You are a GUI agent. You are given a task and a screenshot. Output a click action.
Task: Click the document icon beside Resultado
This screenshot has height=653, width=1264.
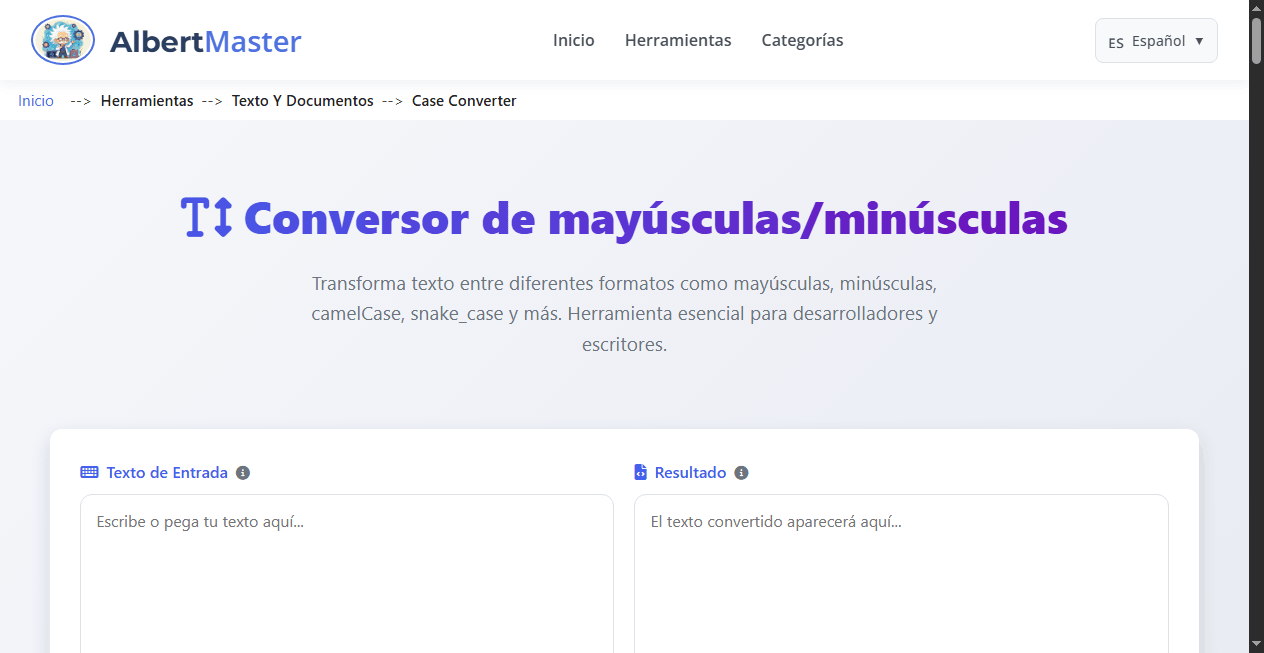point(641,472)
